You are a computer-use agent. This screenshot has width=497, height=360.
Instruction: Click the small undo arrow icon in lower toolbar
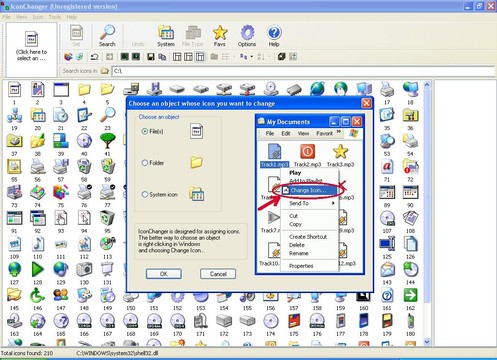pos(94,57)
